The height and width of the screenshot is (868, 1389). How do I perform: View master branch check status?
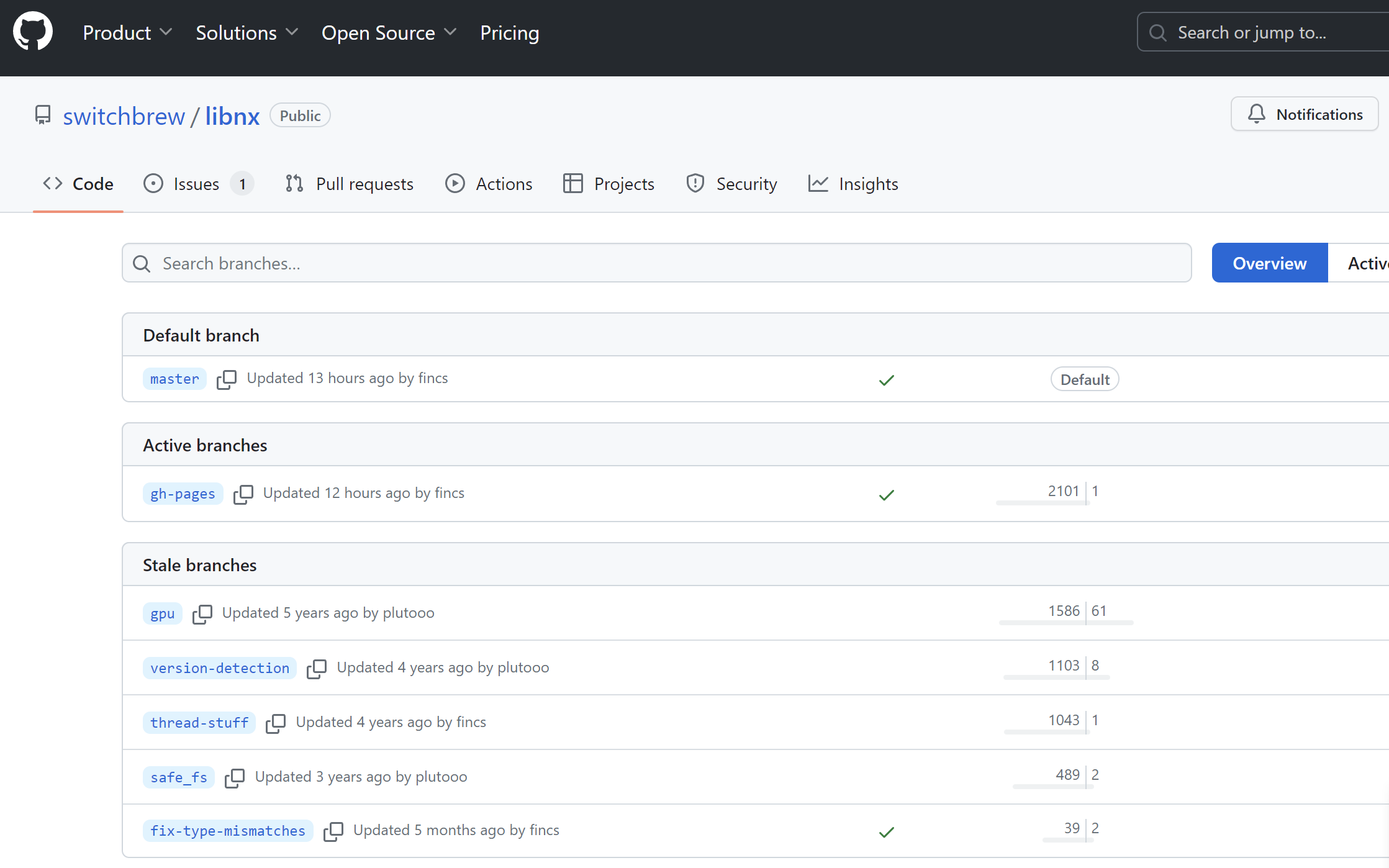pos(887,380)
